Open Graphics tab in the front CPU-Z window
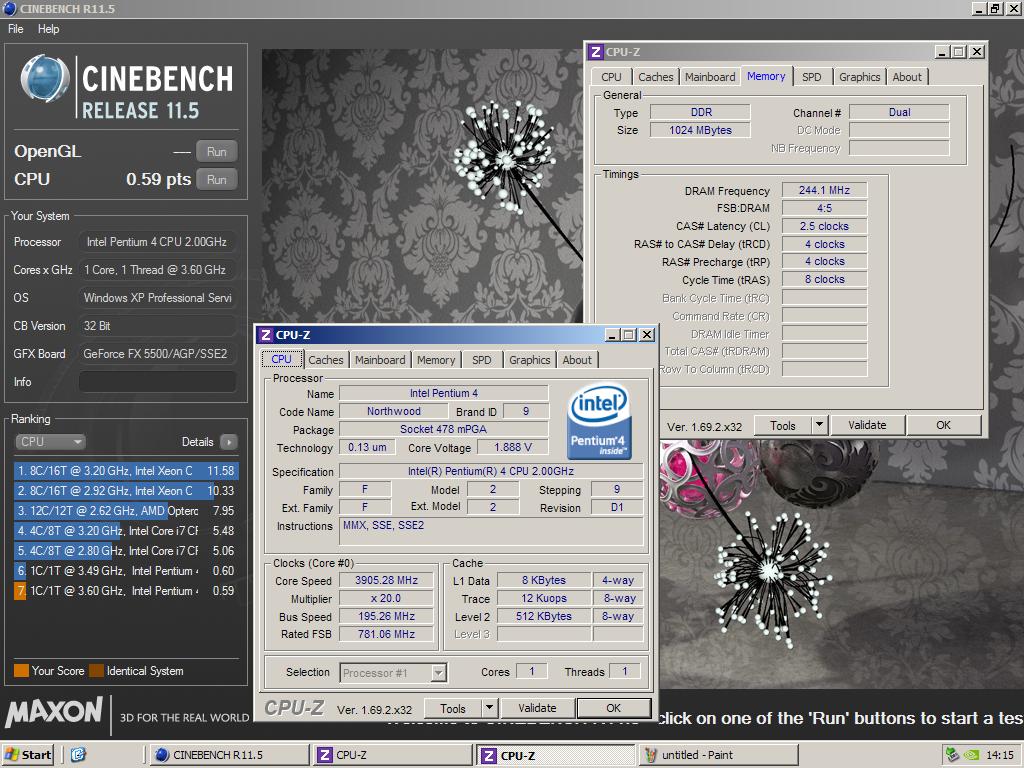Screen dimensions: 1024x768 [x=530, y=360]
